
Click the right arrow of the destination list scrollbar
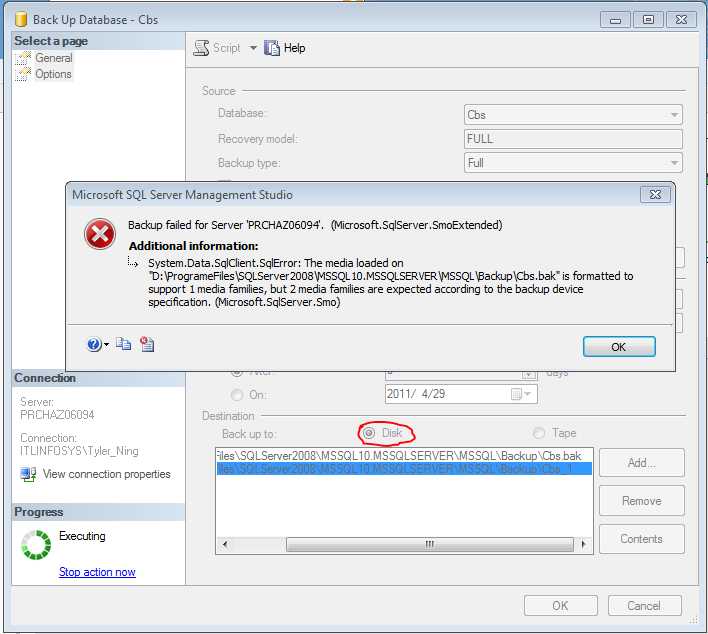[584, 544]
